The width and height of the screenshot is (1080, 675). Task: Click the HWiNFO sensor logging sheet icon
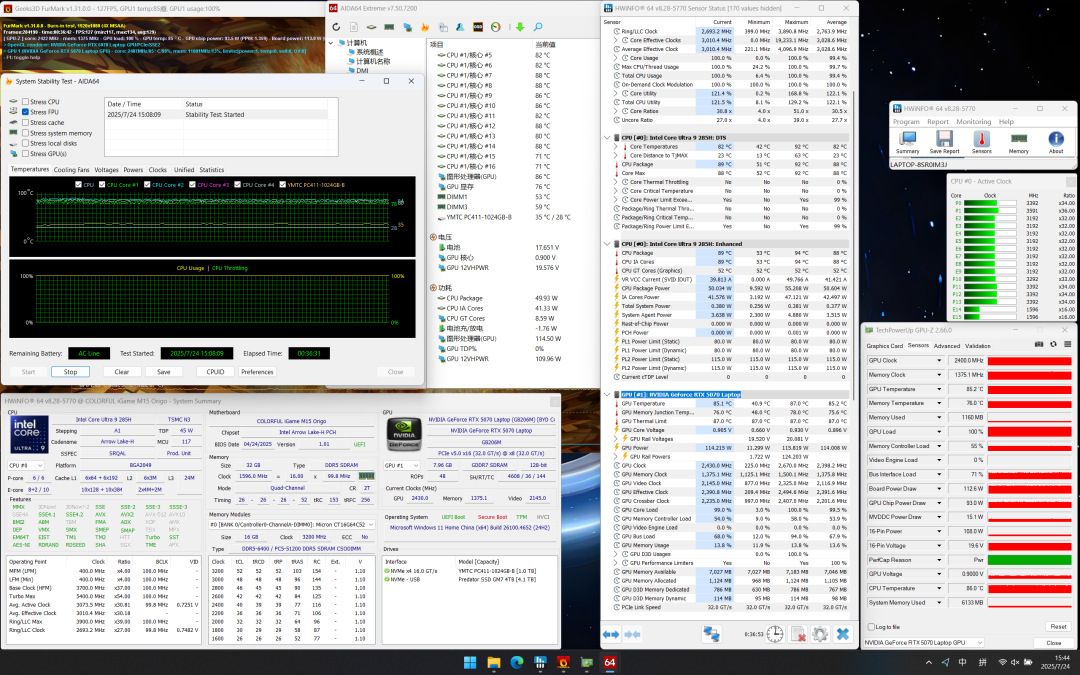[798, 634]
